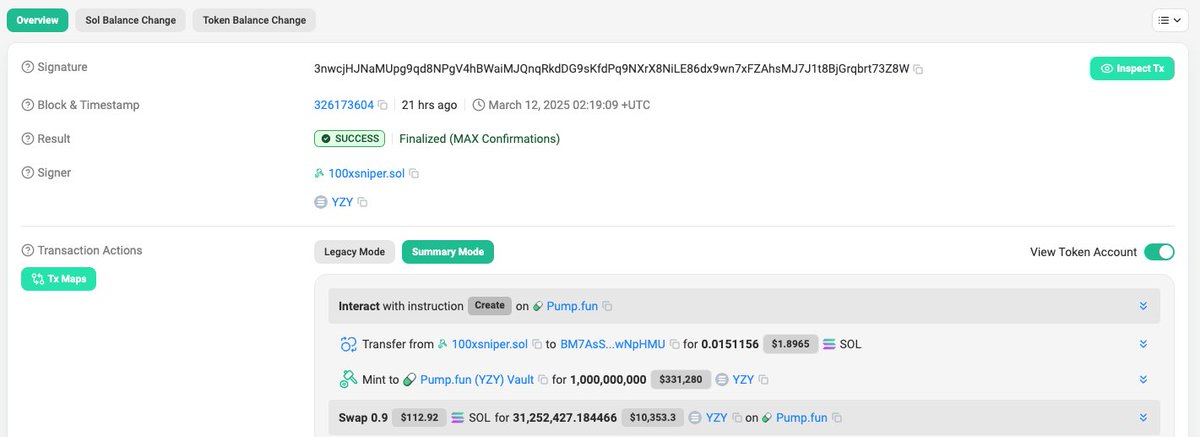Copy the BM7AsS...wNpHMU address
This screenshot has height=437, width=1200.
click(x=674, y=344)
